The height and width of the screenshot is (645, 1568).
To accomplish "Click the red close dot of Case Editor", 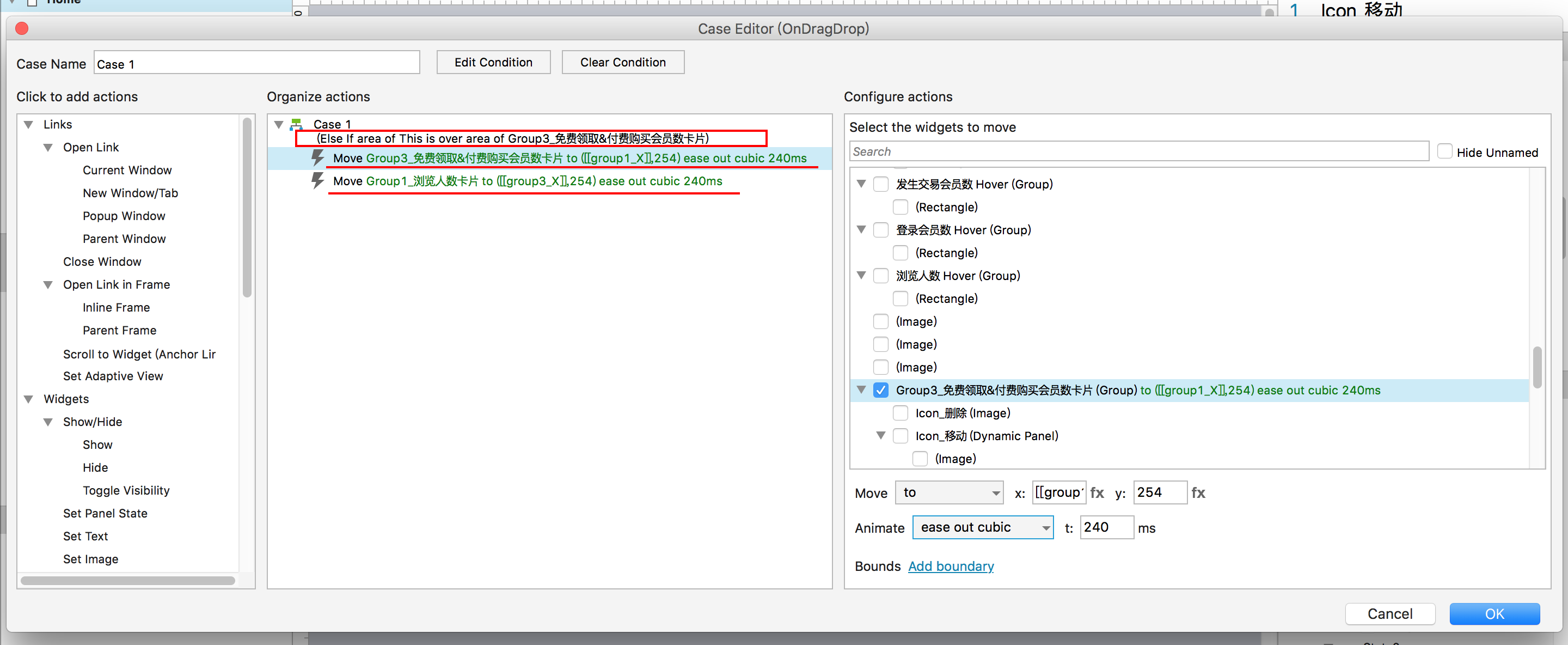I will 22,29.
